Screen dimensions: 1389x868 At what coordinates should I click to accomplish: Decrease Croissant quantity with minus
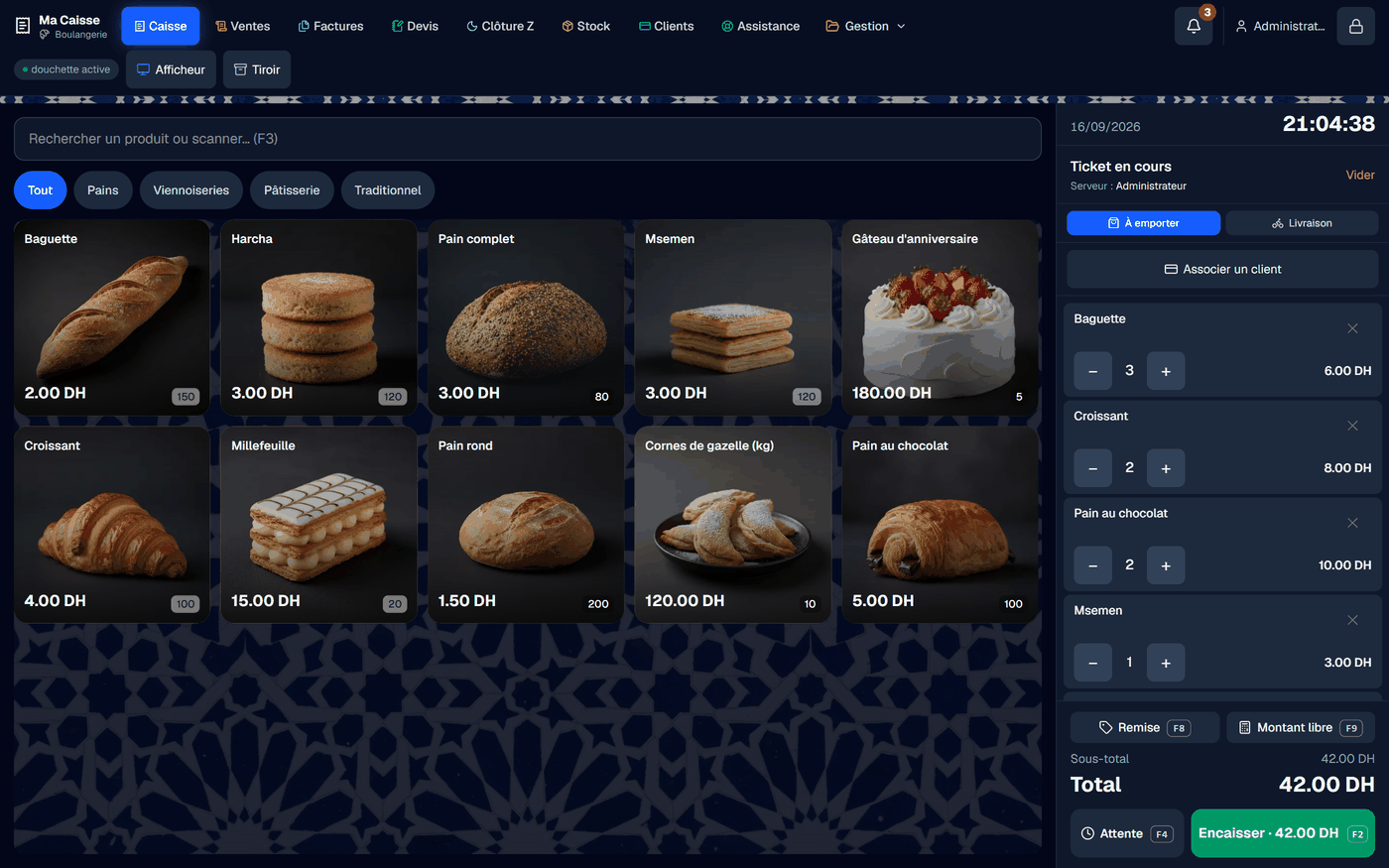tap(1092, 468)
